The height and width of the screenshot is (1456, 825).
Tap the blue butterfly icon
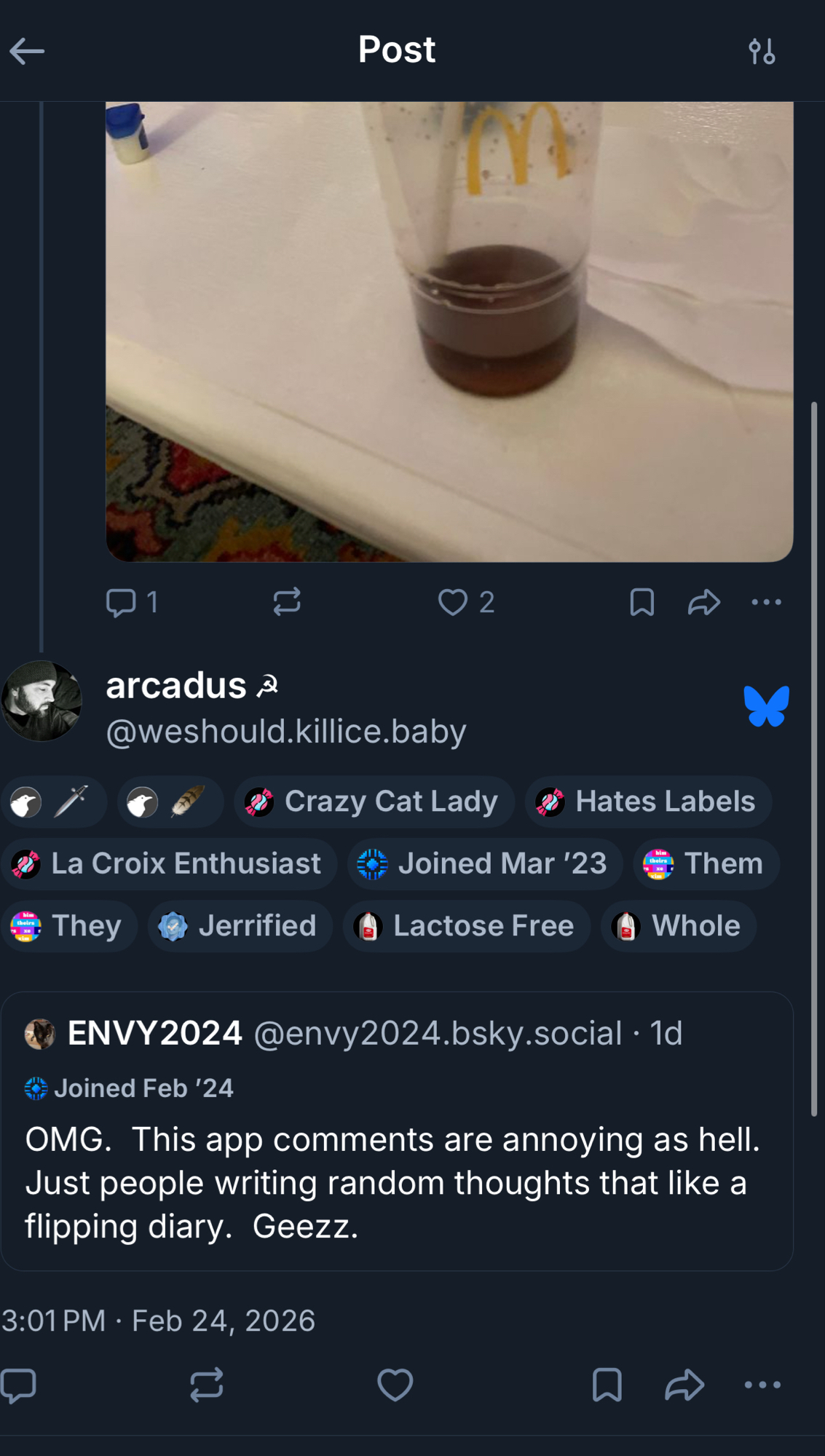pos(766,706)
